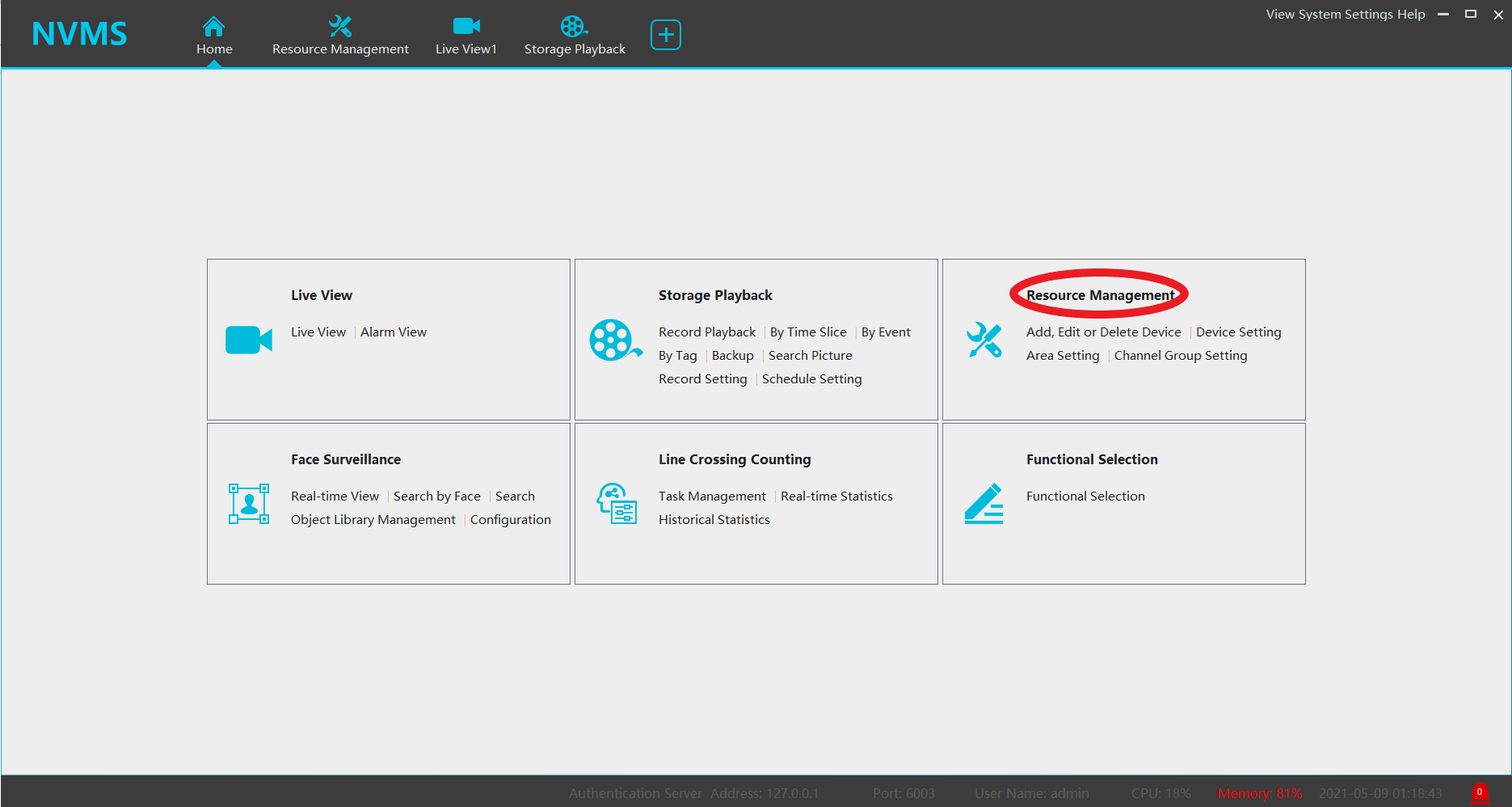
Task: Click the plus icon to add tab
Action: coord(666,35)
